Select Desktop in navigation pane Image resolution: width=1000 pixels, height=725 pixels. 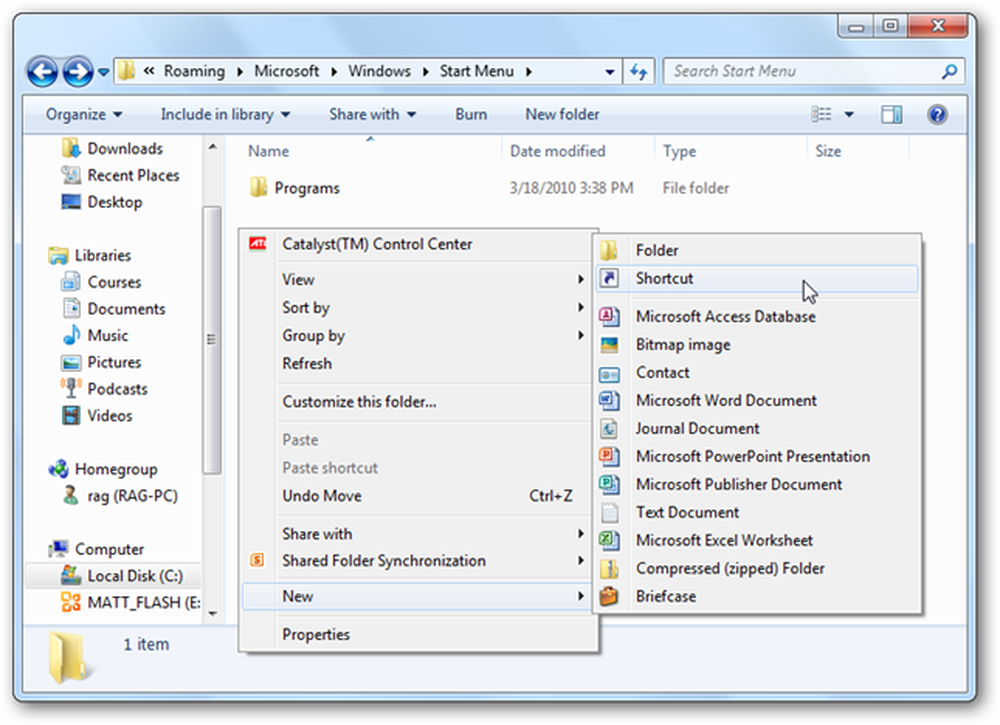pyautogui.click(x=101, y=202)
